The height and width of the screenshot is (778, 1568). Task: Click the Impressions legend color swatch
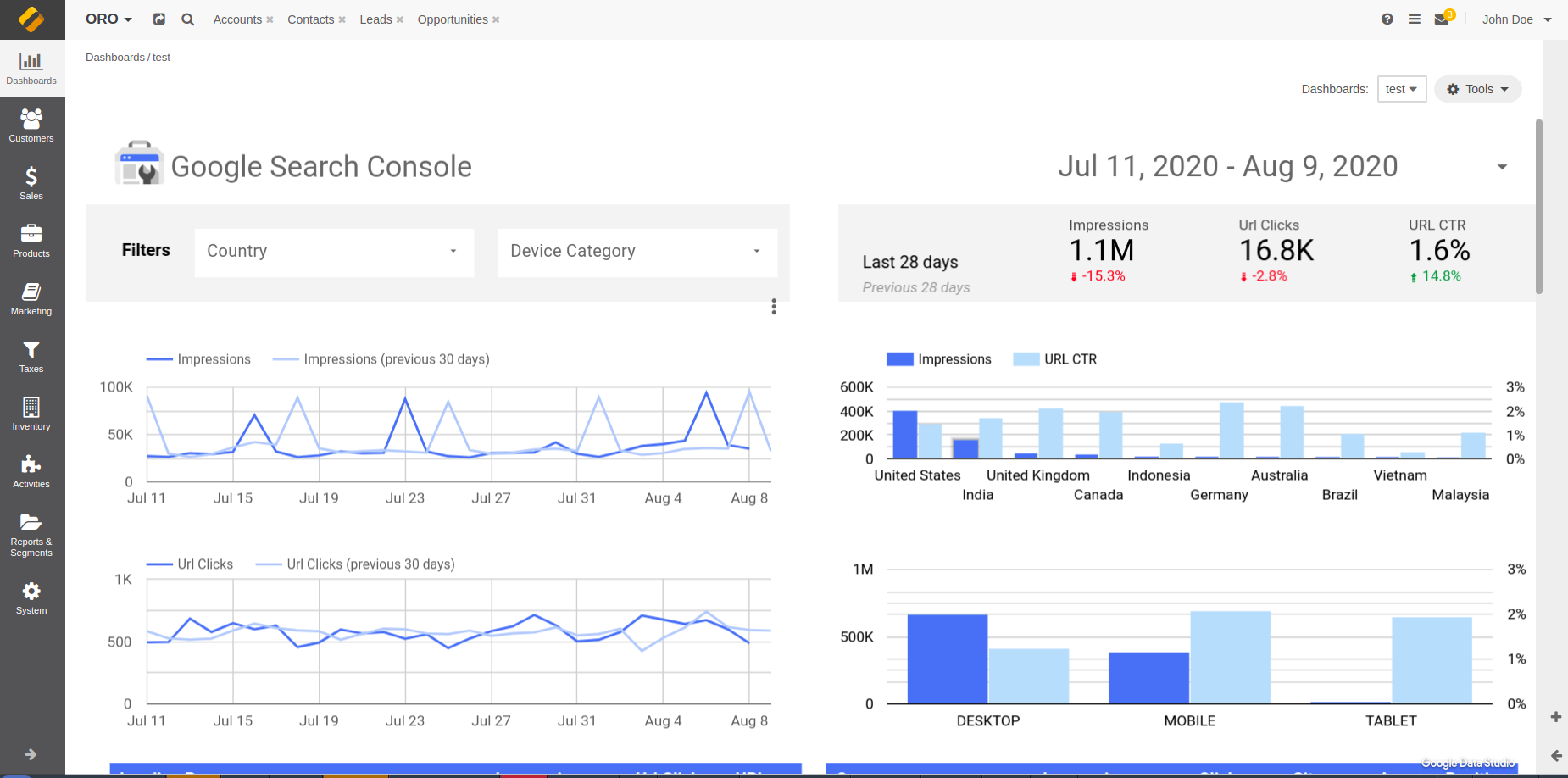pos(899,359)
